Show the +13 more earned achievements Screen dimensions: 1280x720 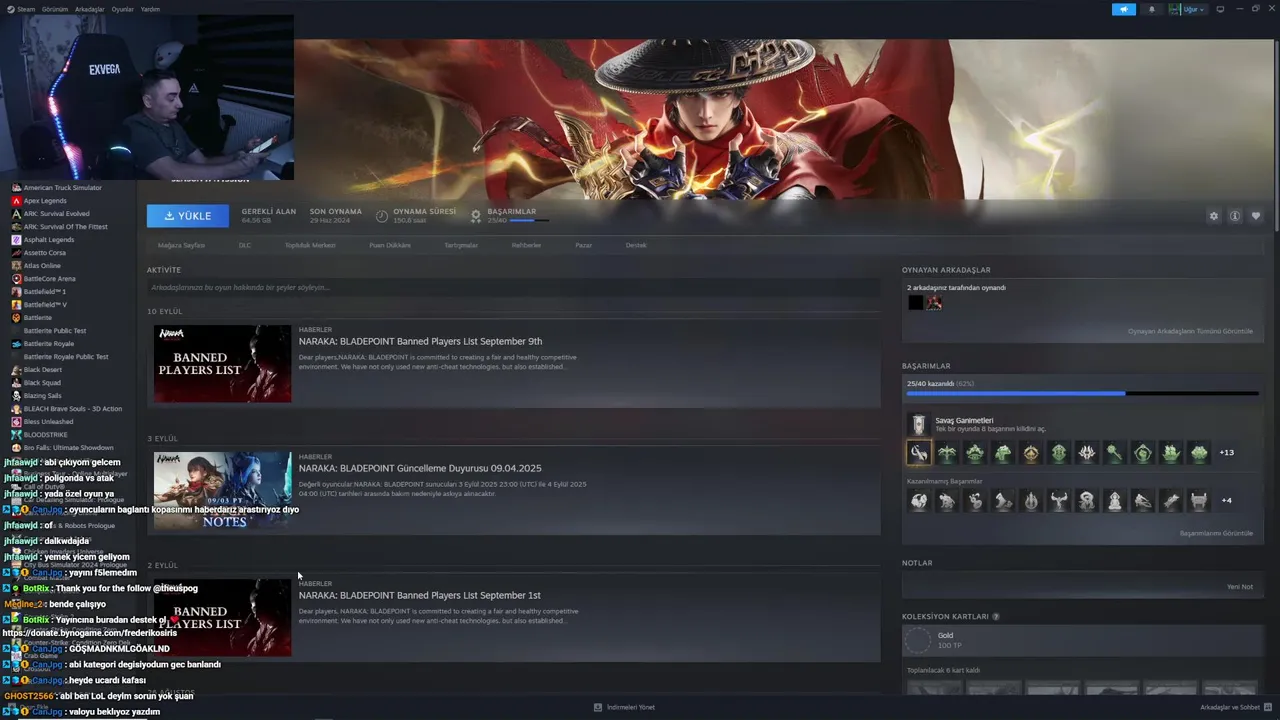coord(1227,452)
